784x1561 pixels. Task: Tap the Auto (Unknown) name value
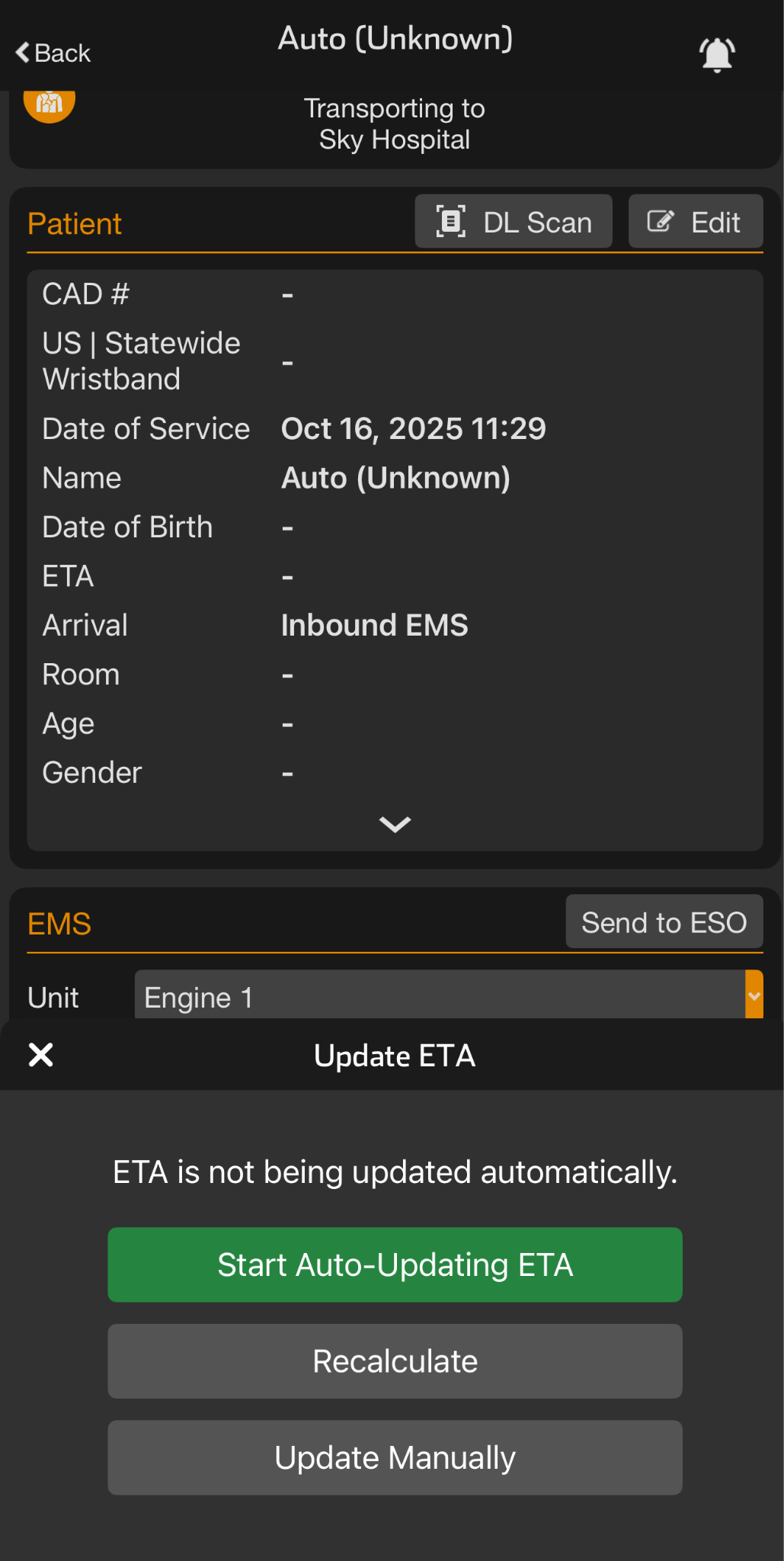click(395, 479)
